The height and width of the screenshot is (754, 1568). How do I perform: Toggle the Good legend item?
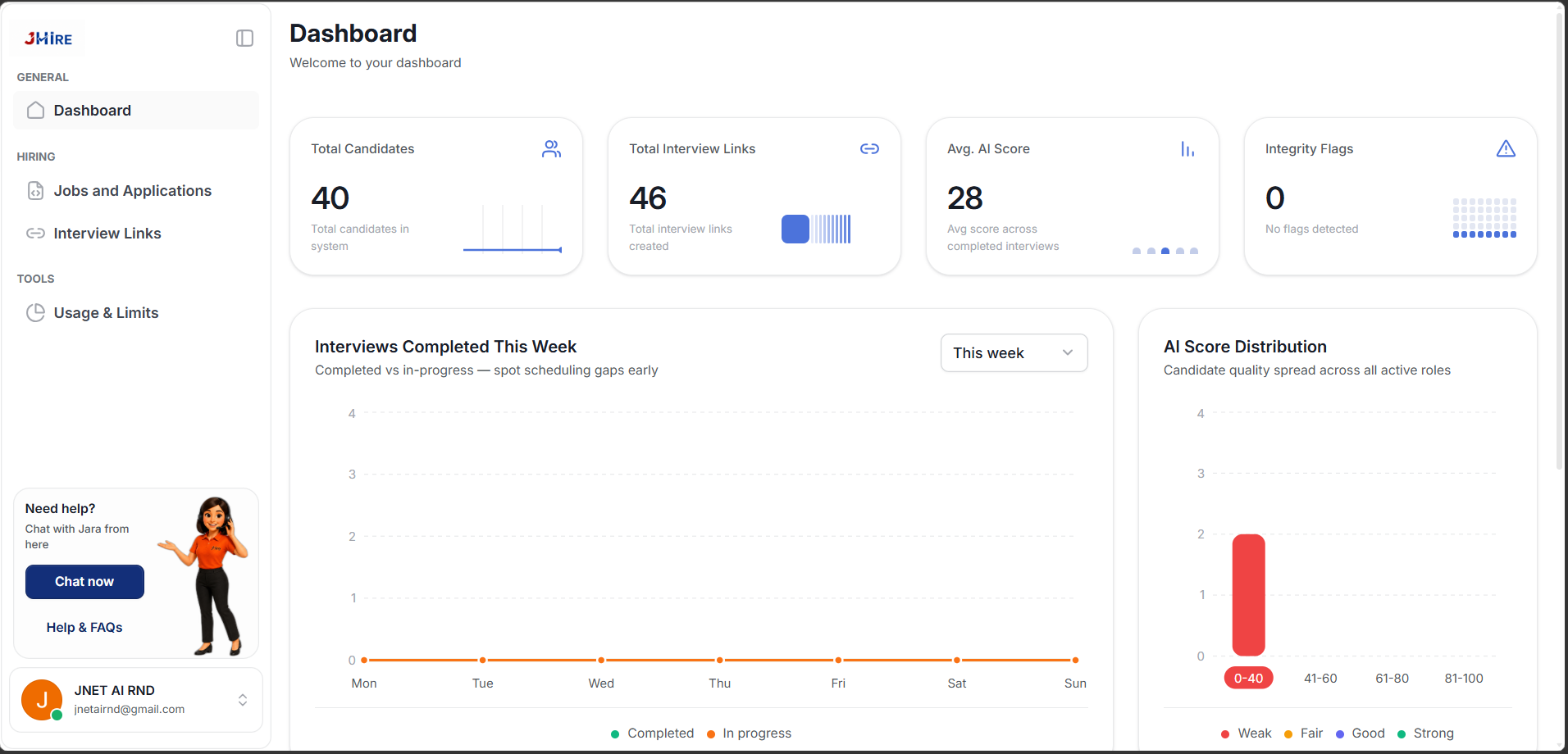click(x=1361, y=734)
